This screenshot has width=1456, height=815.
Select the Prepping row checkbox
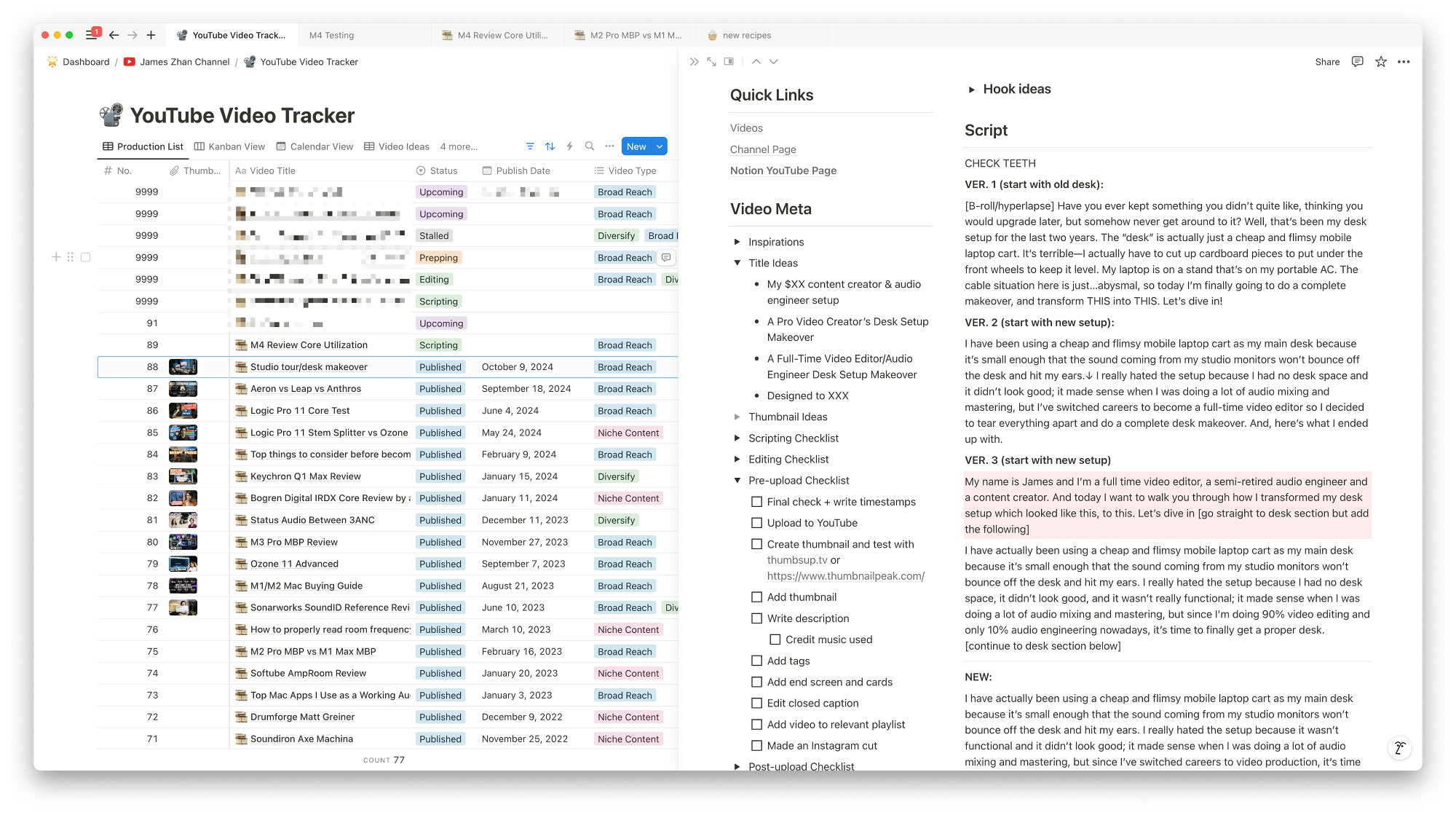(x=85, y=257)
